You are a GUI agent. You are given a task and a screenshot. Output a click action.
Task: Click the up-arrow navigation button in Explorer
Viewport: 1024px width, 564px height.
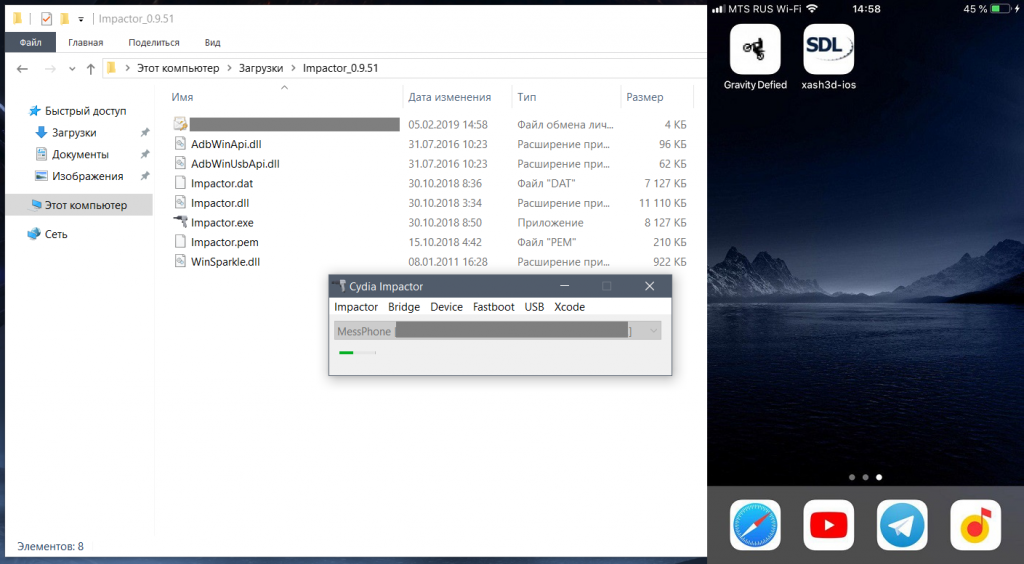(91, 68)
